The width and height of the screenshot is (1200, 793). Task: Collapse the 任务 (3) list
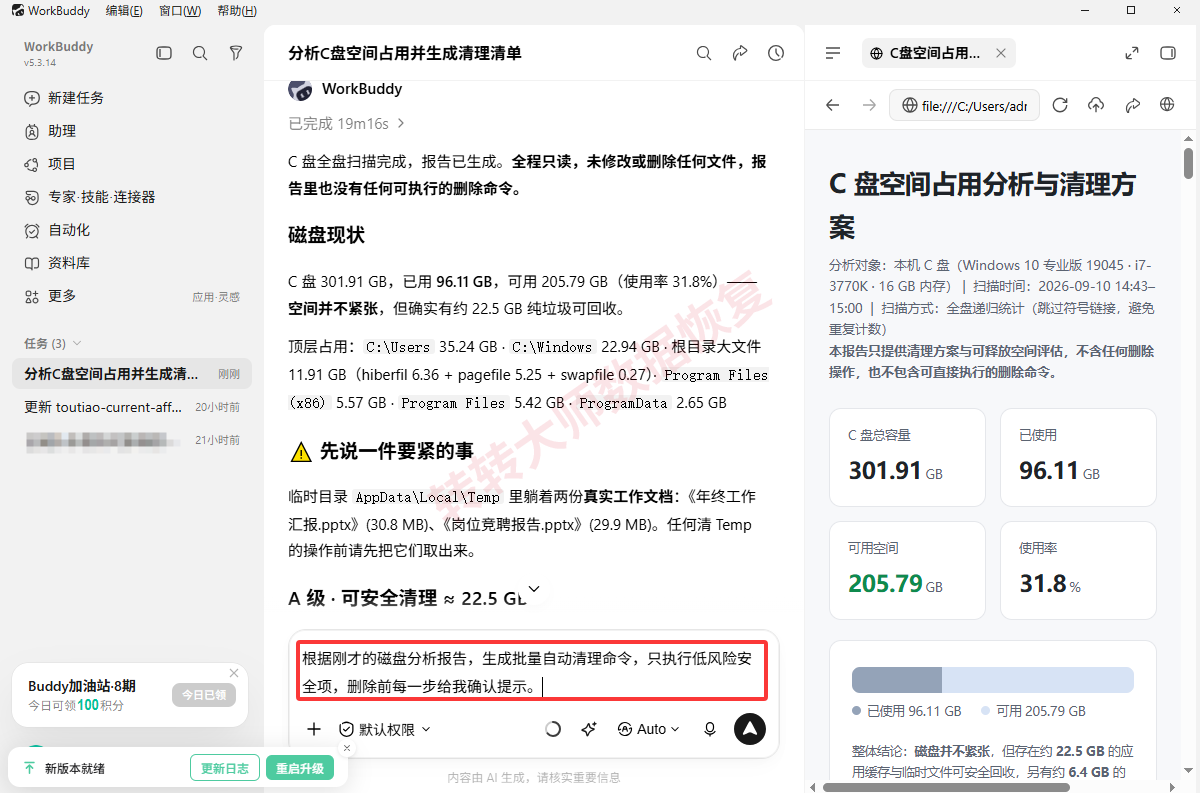[53, 343]
